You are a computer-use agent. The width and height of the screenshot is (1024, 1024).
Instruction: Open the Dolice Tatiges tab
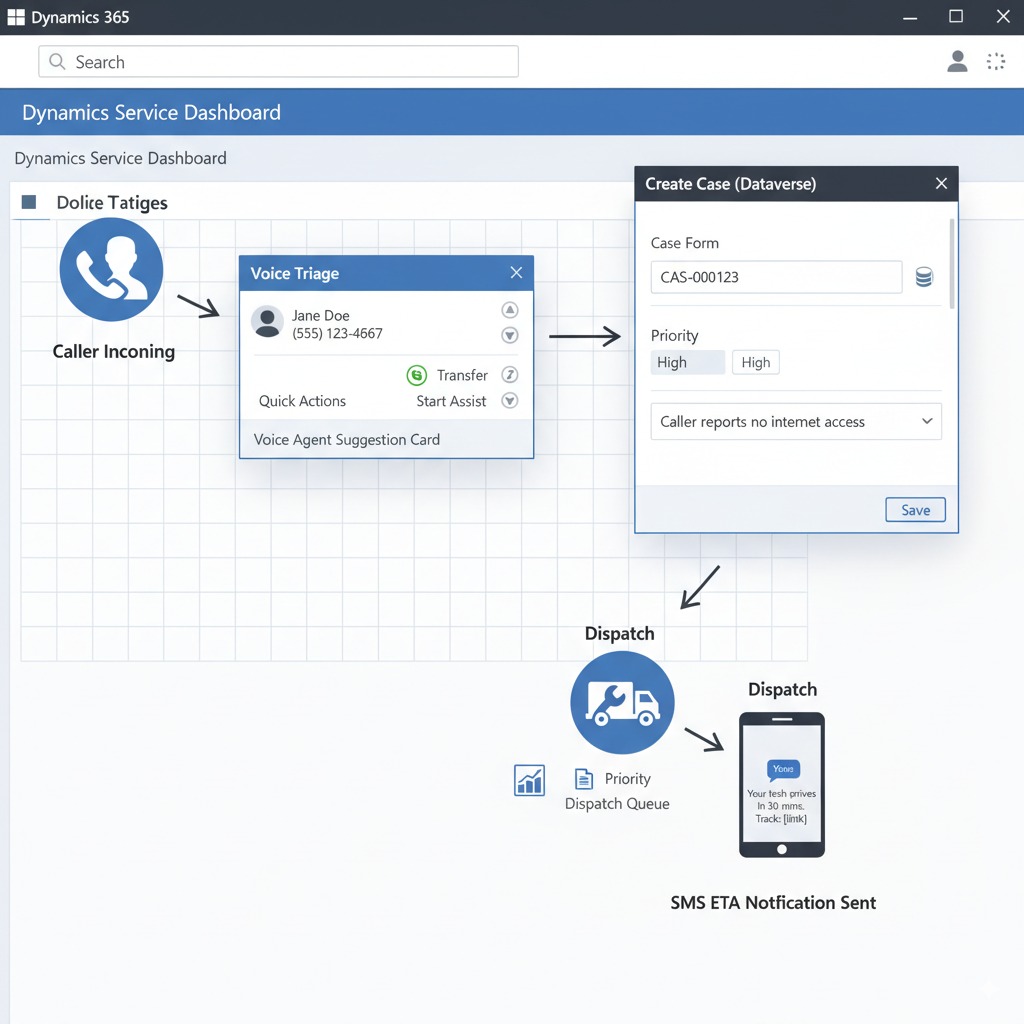(112, 202)
